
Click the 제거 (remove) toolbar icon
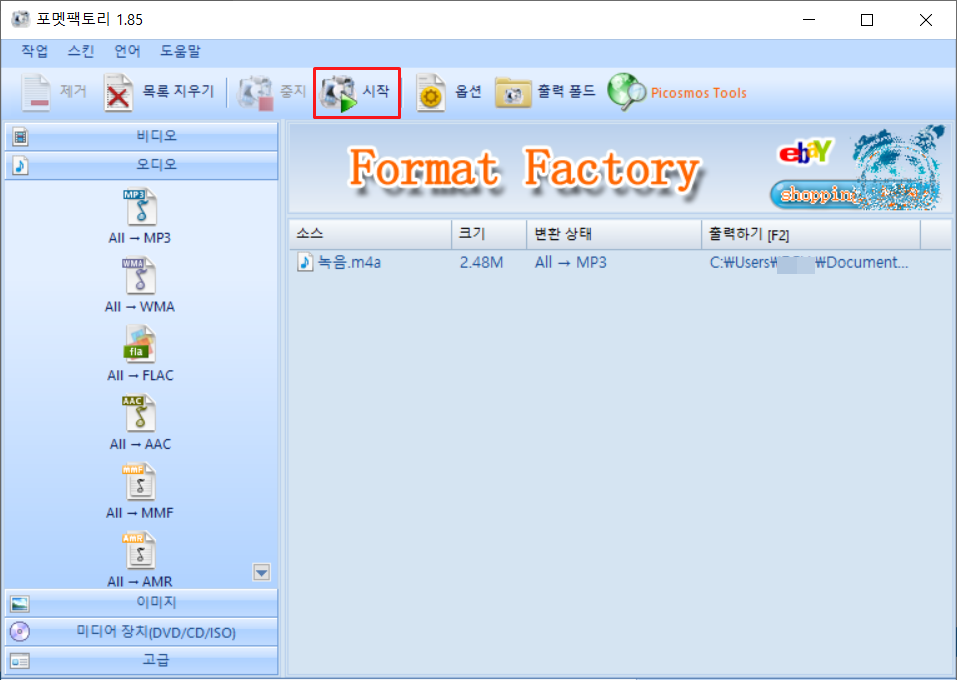tap(37, 92)
